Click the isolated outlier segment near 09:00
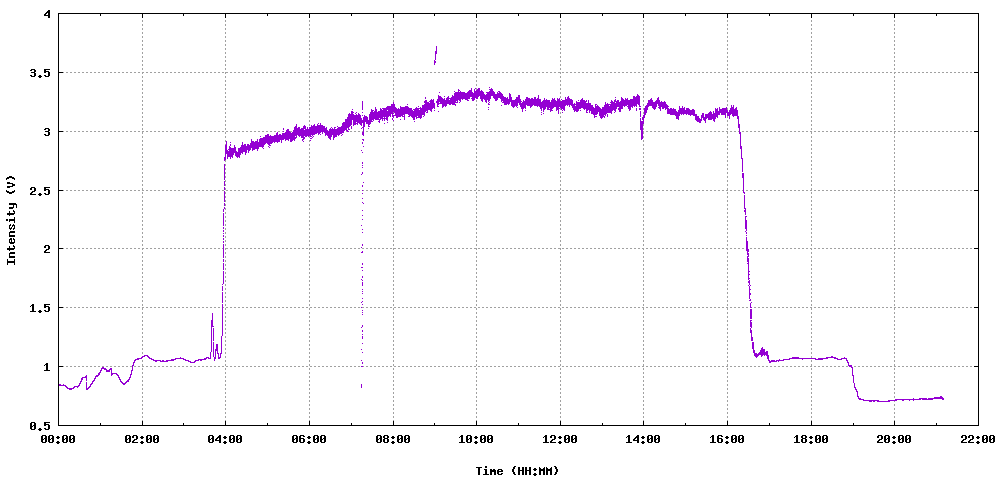 pyautogui.click(x=435, y=55)
